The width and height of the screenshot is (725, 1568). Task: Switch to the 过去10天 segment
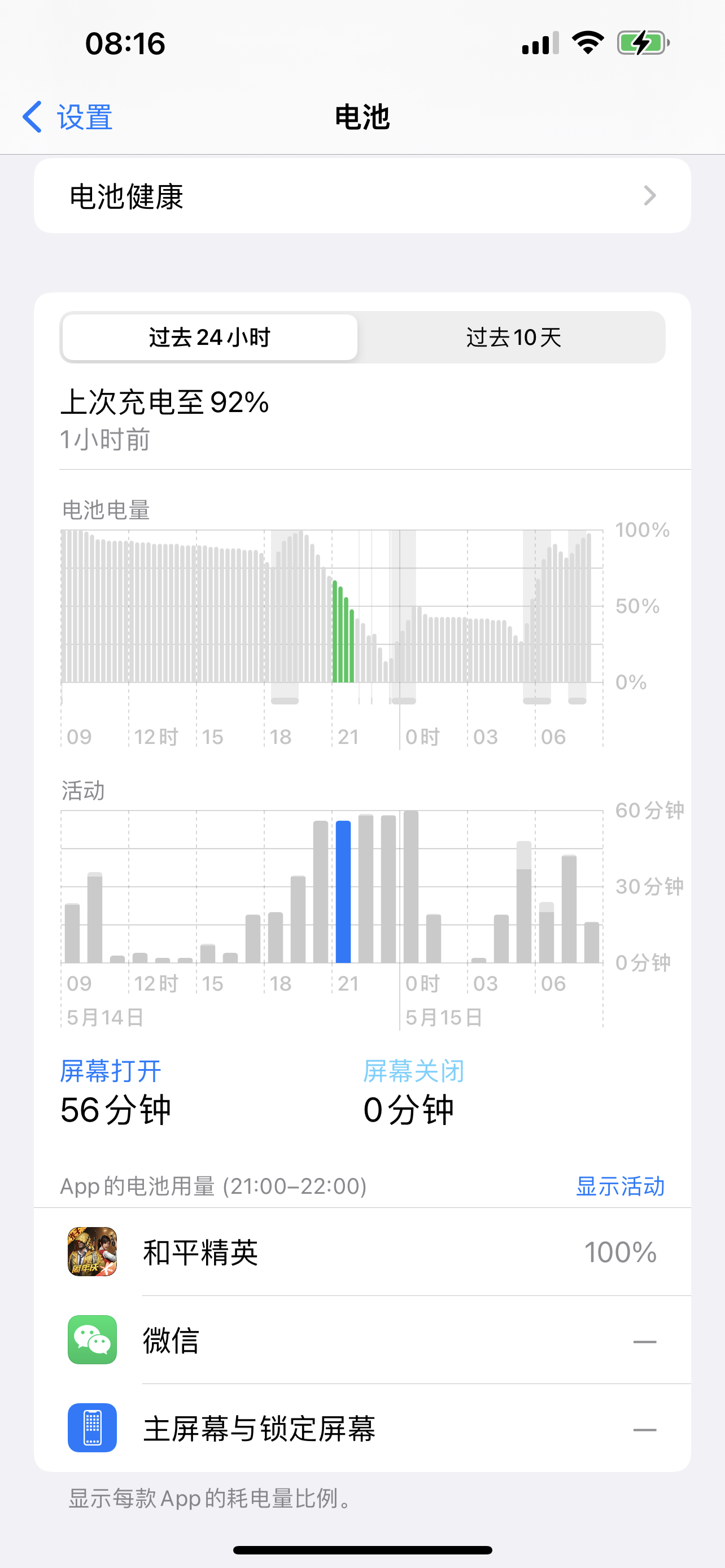(513, 337)
